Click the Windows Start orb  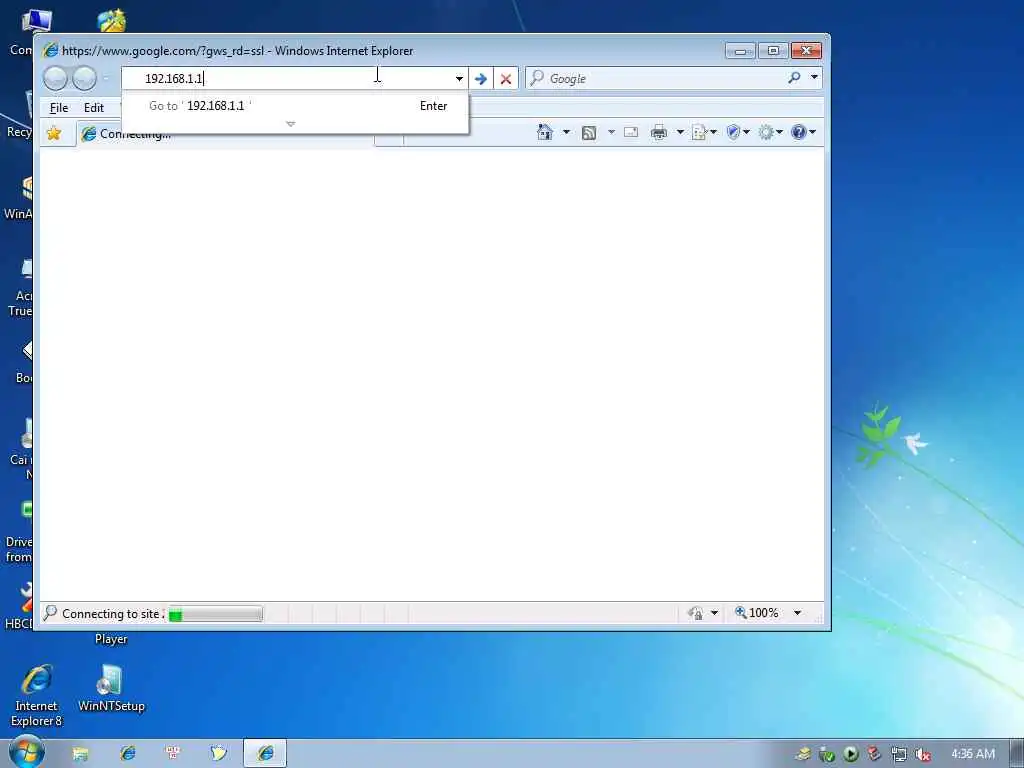tap(26, 752)
